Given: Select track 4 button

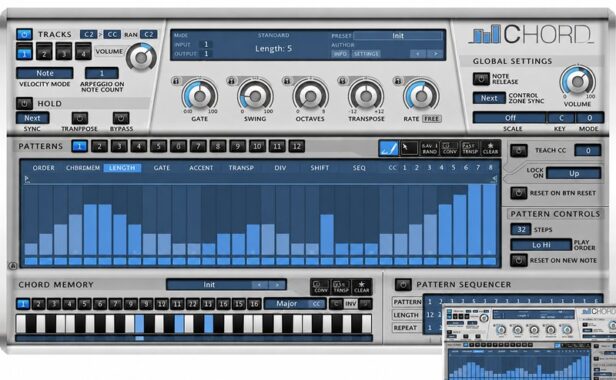Looking at the screenshot, I should tap(83, 52).
